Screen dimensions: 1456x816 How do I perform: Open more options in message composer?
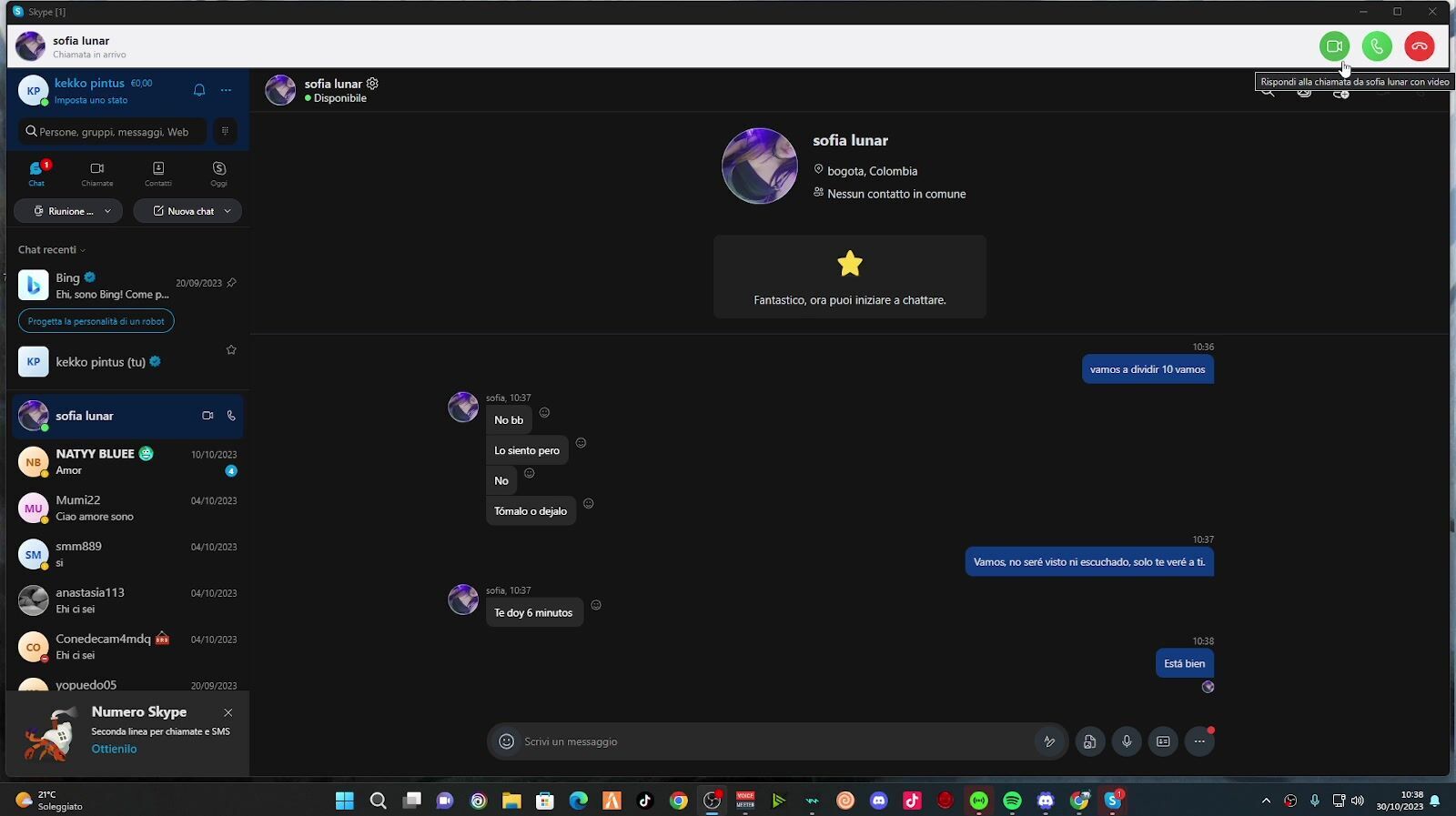(x=1198, y=741)
